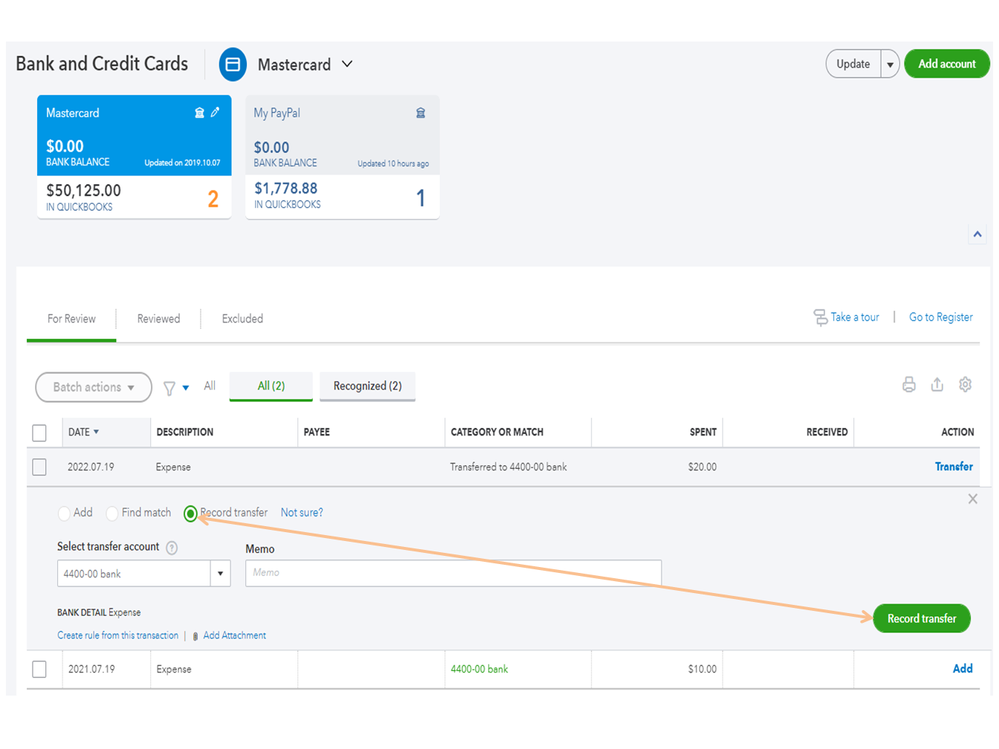
Task: Select the My PayPal account card
Action: (x=342, y=157)
